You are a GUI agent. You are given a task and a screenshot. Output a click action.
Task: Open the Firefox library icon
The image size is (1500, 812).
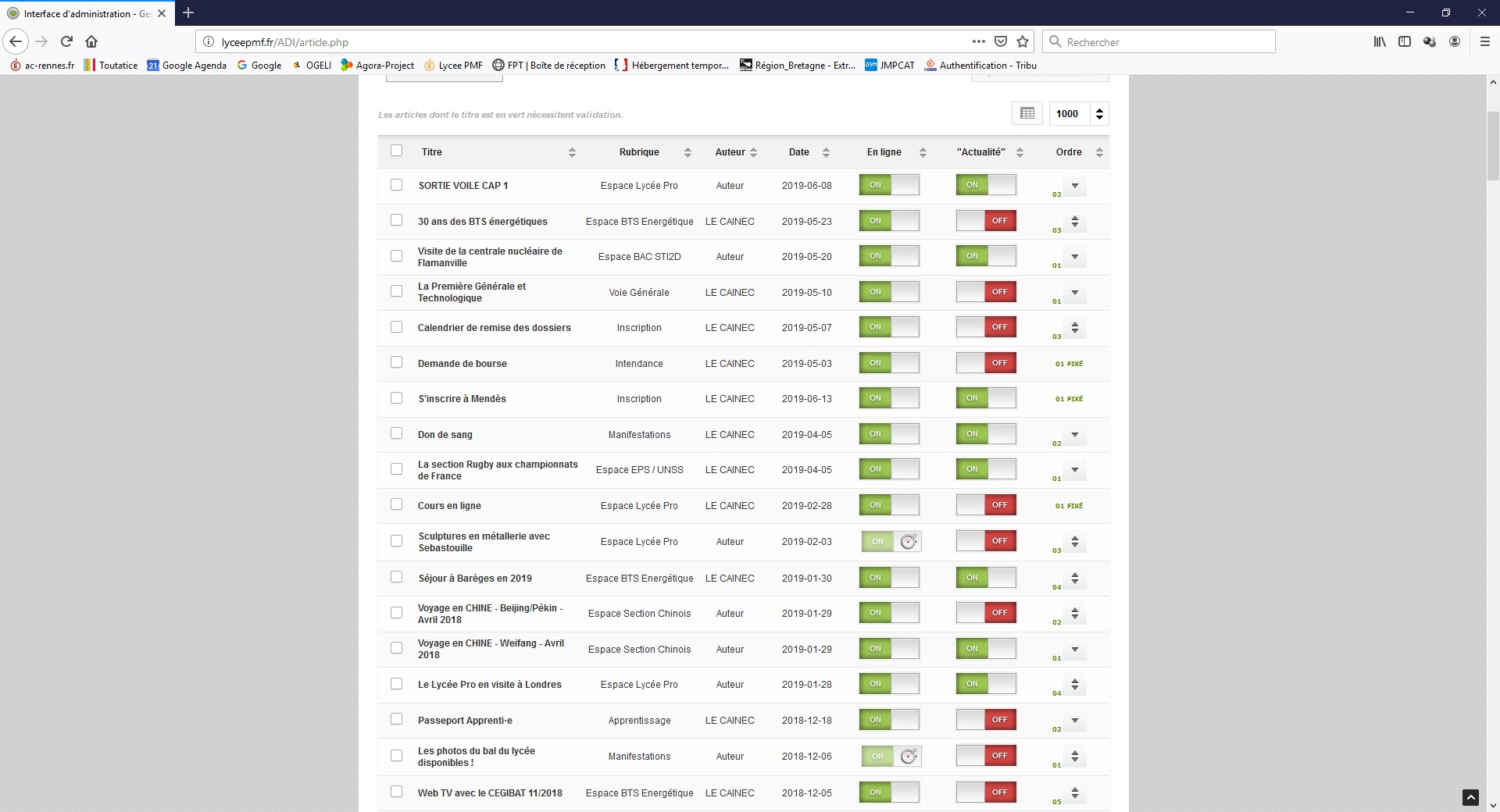click(1380, 41)
